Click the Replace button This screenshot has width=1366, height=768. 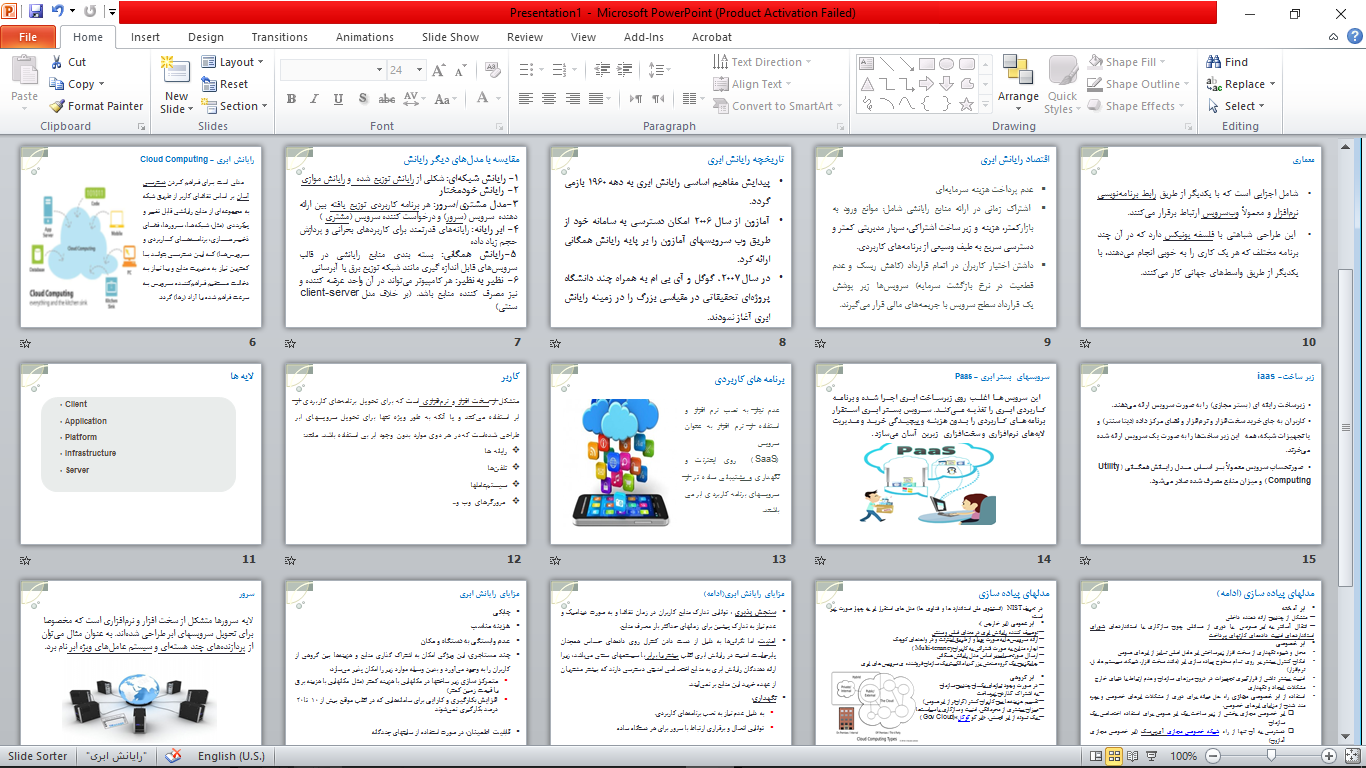(x=1237, y=84)
